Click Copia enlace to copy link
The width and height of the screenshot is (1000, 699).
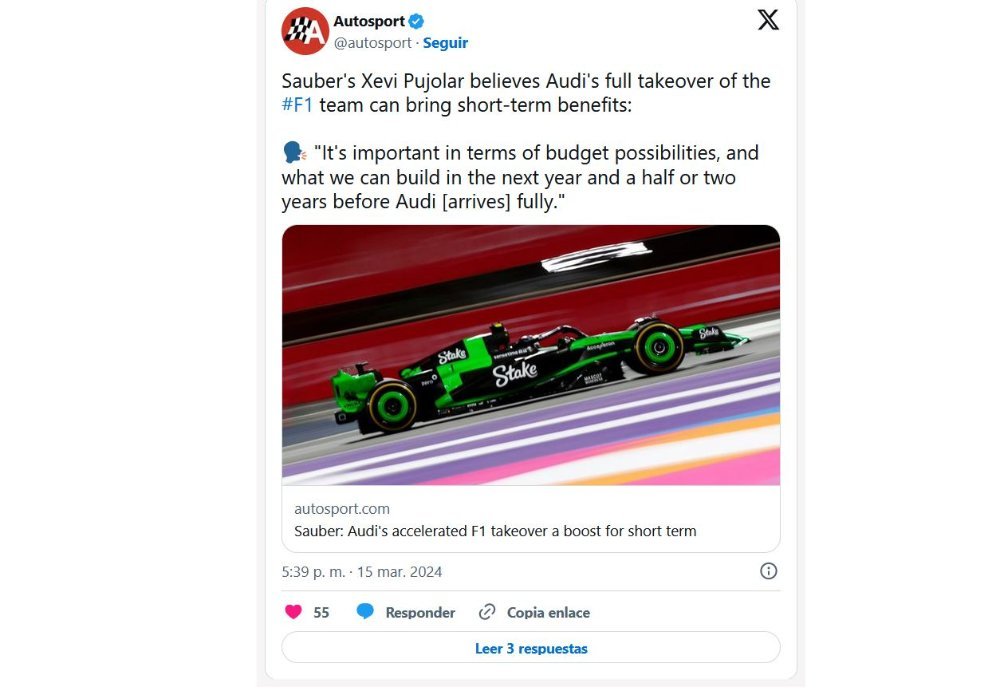(548, 612)
